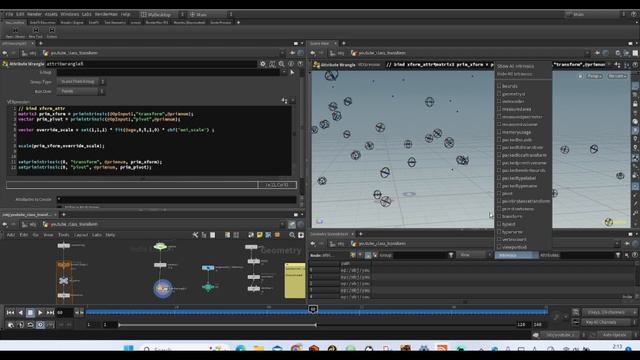Screen dimensions: 640x360
Task: Toggle the measuredarea intrinsic checkbox
Action: click(499, 109)
